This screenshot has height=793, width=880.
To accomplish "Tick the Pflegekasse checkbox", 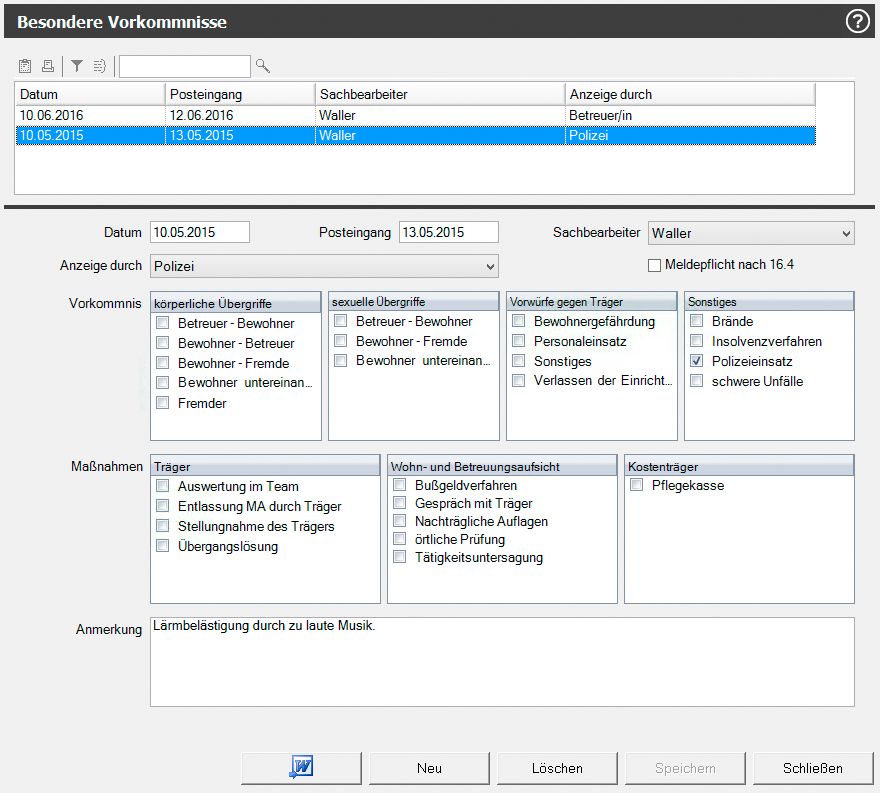I will [x=637, y=485].
